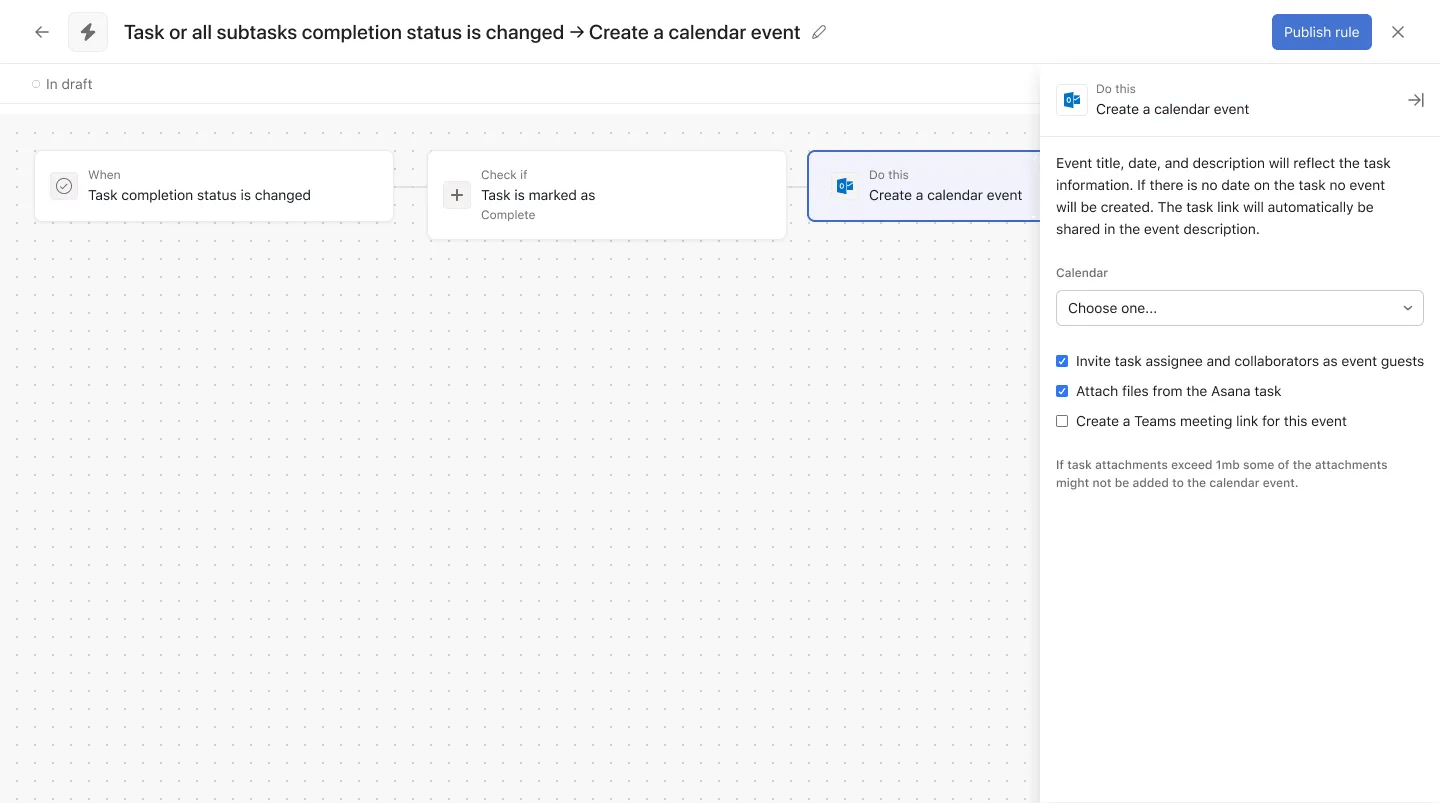Select the Task completion status is changed trigger card

click(x=214, y=186)
